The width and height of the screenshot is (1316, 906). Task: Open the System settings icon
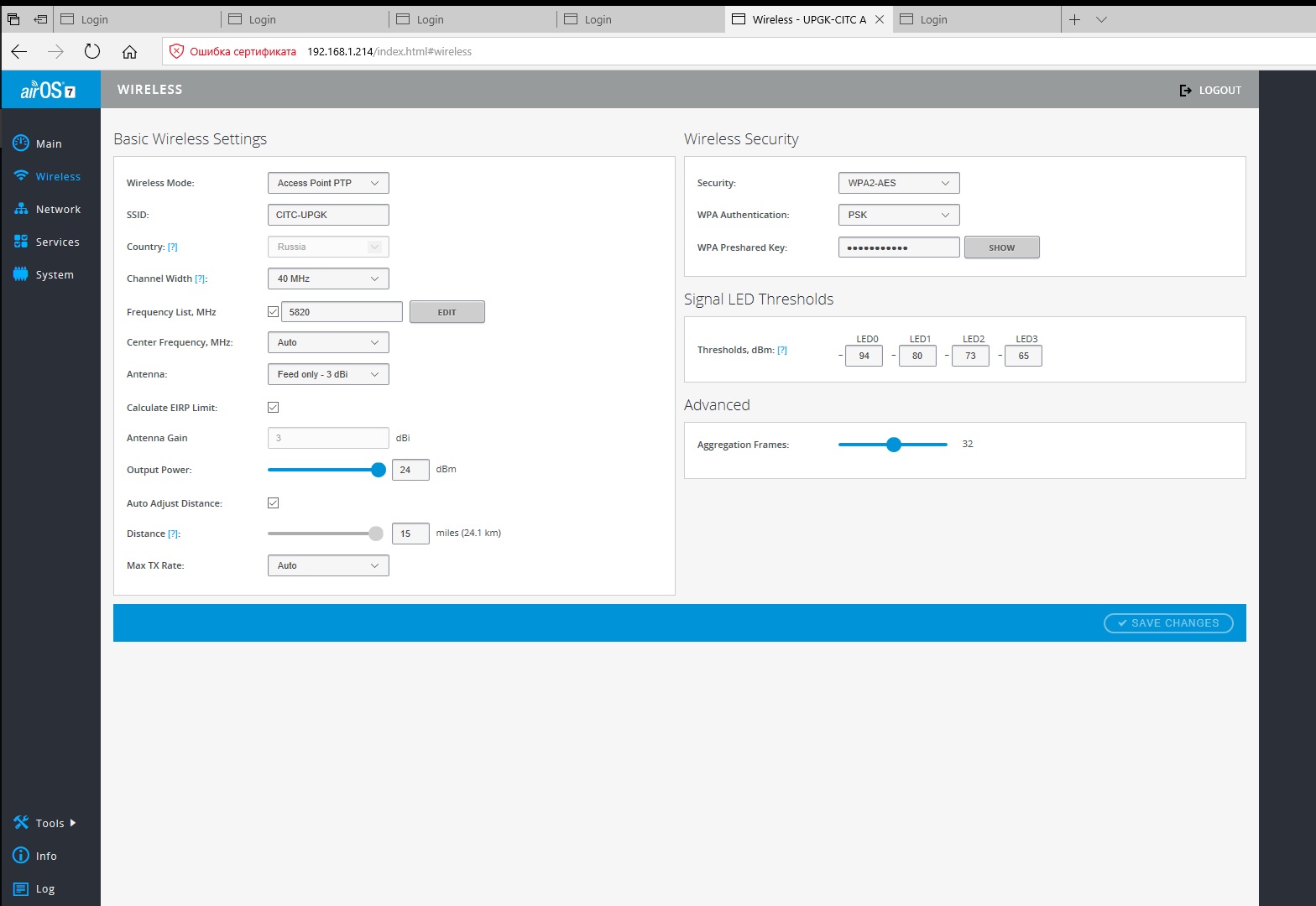pyautogui.click(x=21, y=274)
